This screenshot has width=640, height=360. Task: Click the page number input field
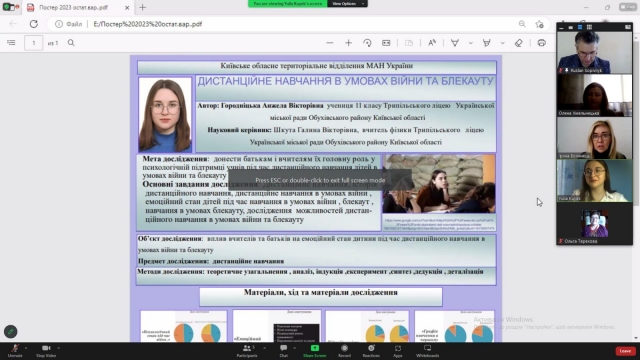click(33, 43)
